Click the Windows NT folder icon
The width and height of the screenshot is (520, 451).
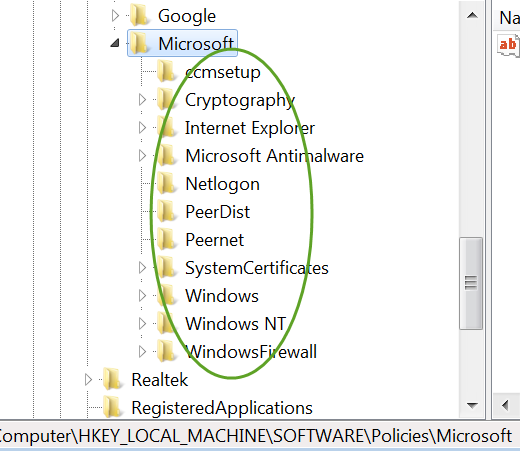(x=166, y=323)
